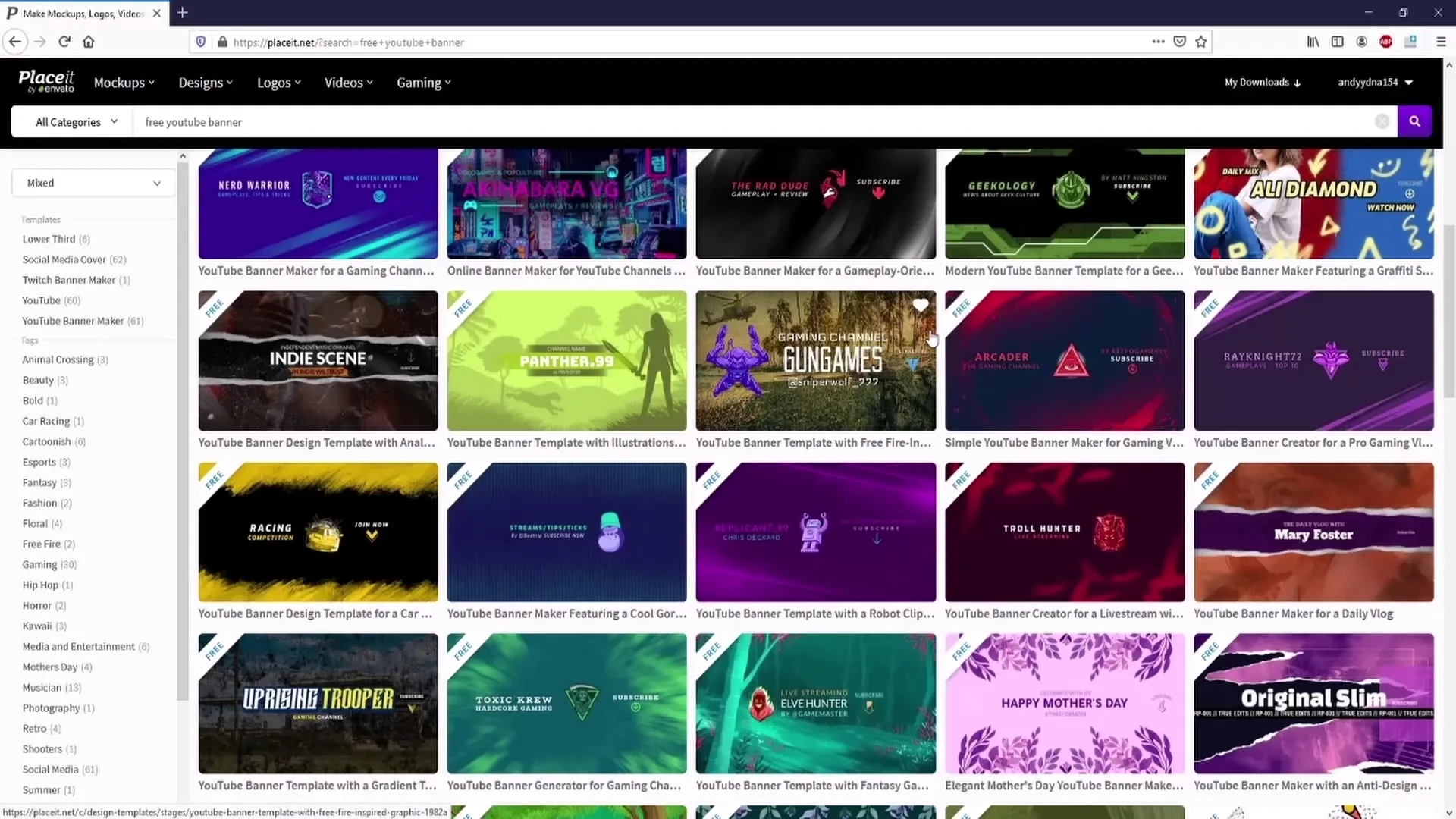1456x819 pixels.
Task: Toggle the Designs navigation menu
Action: point(205,82)
